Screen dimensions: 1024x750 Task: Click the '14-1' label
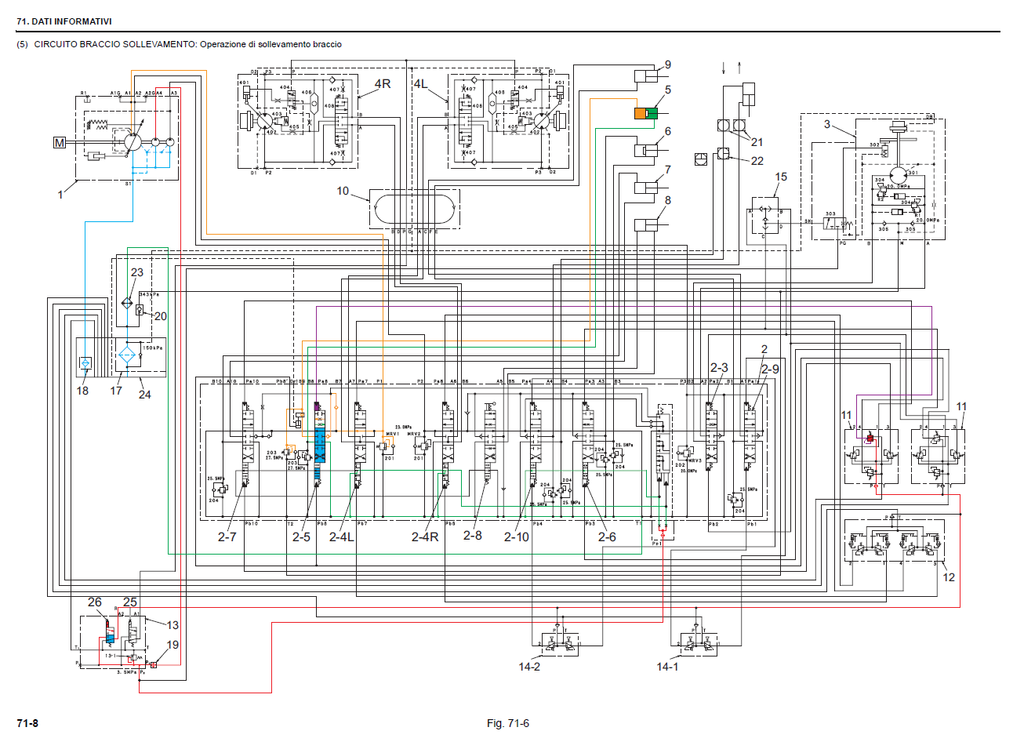click(x=667, y=667)
